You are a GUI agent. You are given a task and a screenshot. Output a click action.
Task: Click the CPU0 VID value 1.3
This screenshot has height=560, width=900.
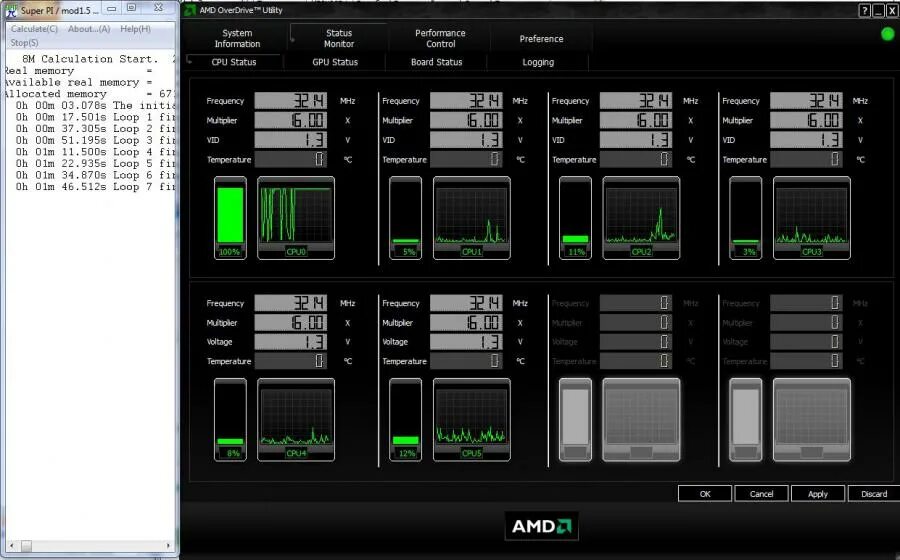tap(290, 140)
